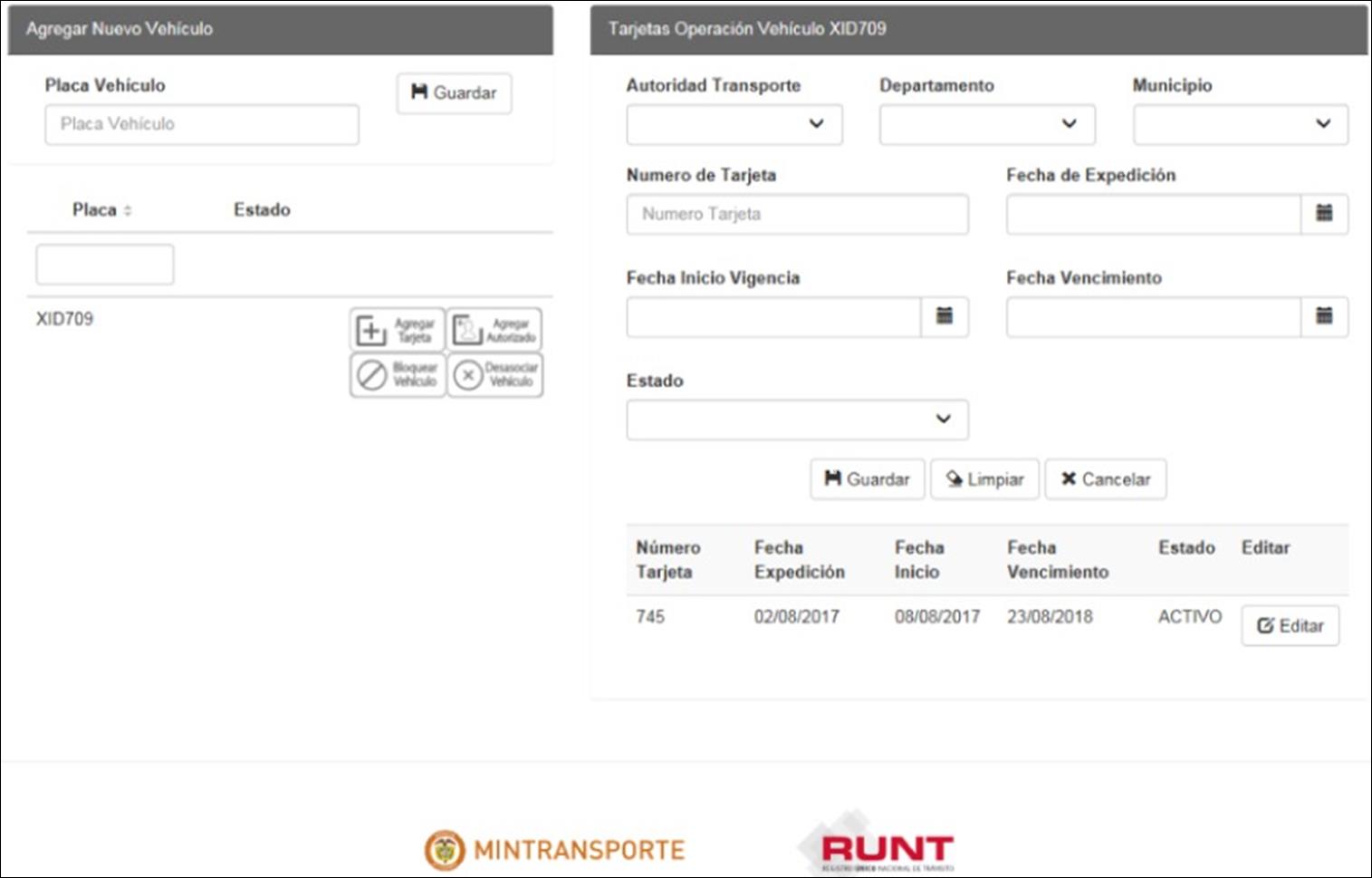The width and height of the screenshot is (1372, 878).
Task: Open the Fecha de Expedición calendar picker
Action: point(1323,215)
